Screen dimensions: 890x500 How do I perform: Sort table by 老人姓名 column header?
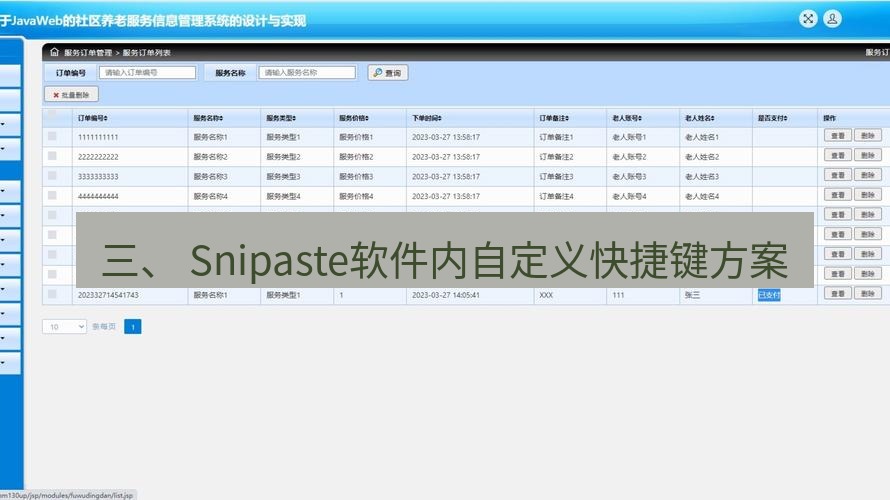[x=699, y=118]
